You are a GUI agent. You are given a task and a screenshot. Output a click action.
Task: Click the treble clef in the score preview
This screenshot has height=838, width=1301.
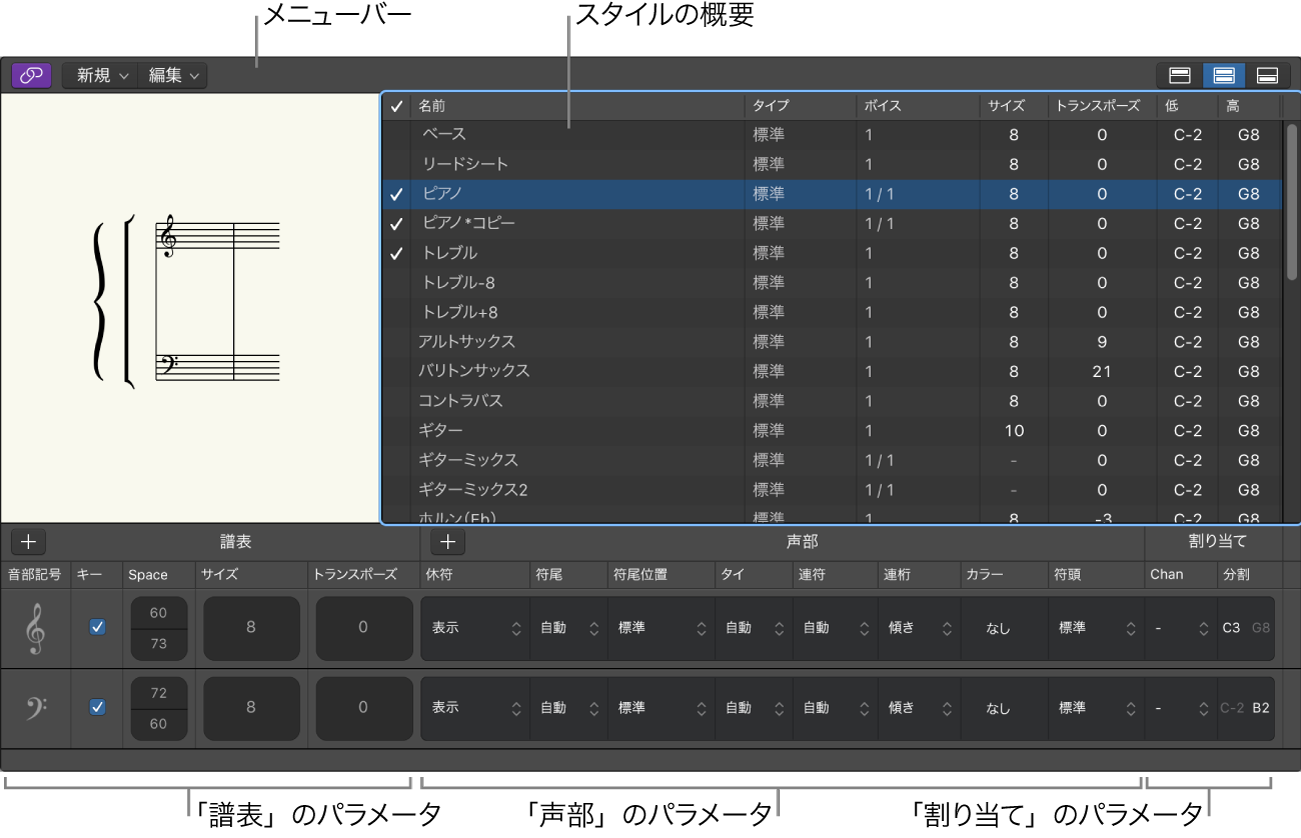[x=168, y=237]
